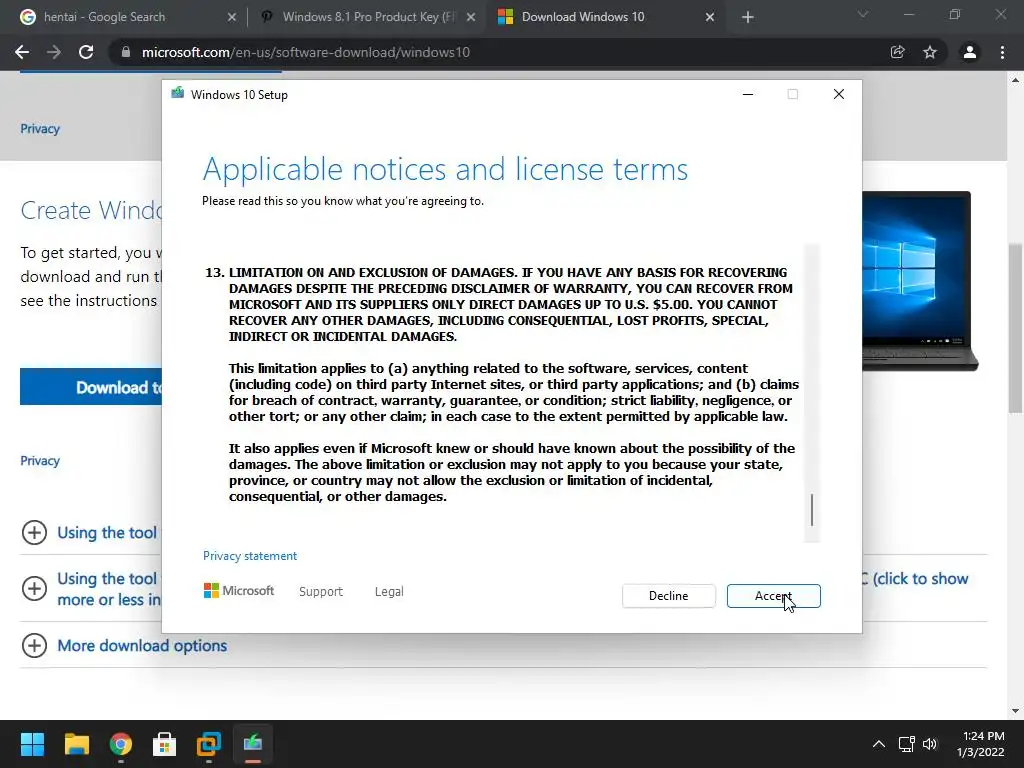Click the 'Create Windows' heading on the page
Image resolution: width=1024 pixels, height=768 pixels.
pyautogui.click(x=91, y=210)
